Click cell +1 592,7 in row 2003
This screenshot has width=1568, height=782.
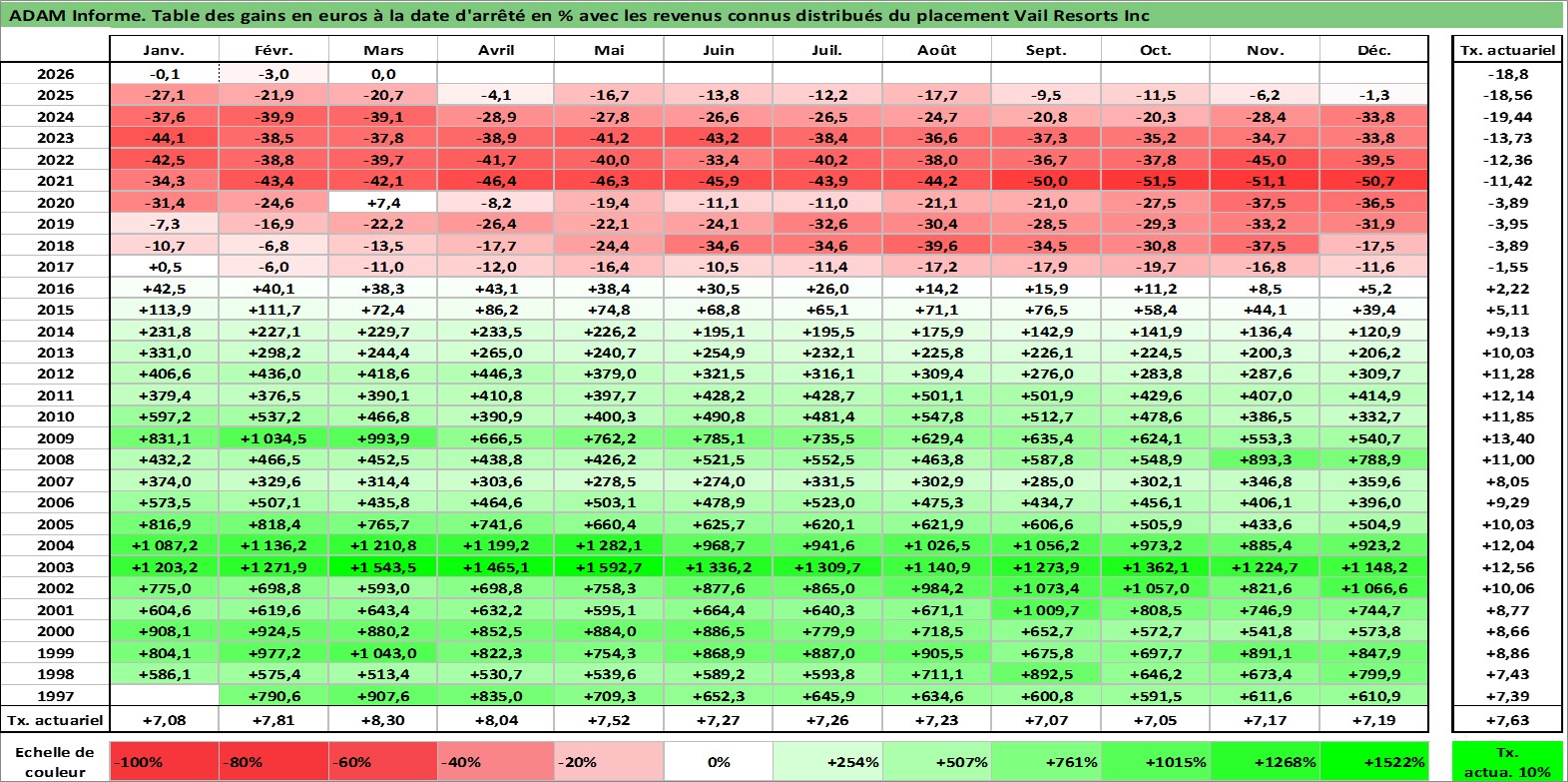609,567
